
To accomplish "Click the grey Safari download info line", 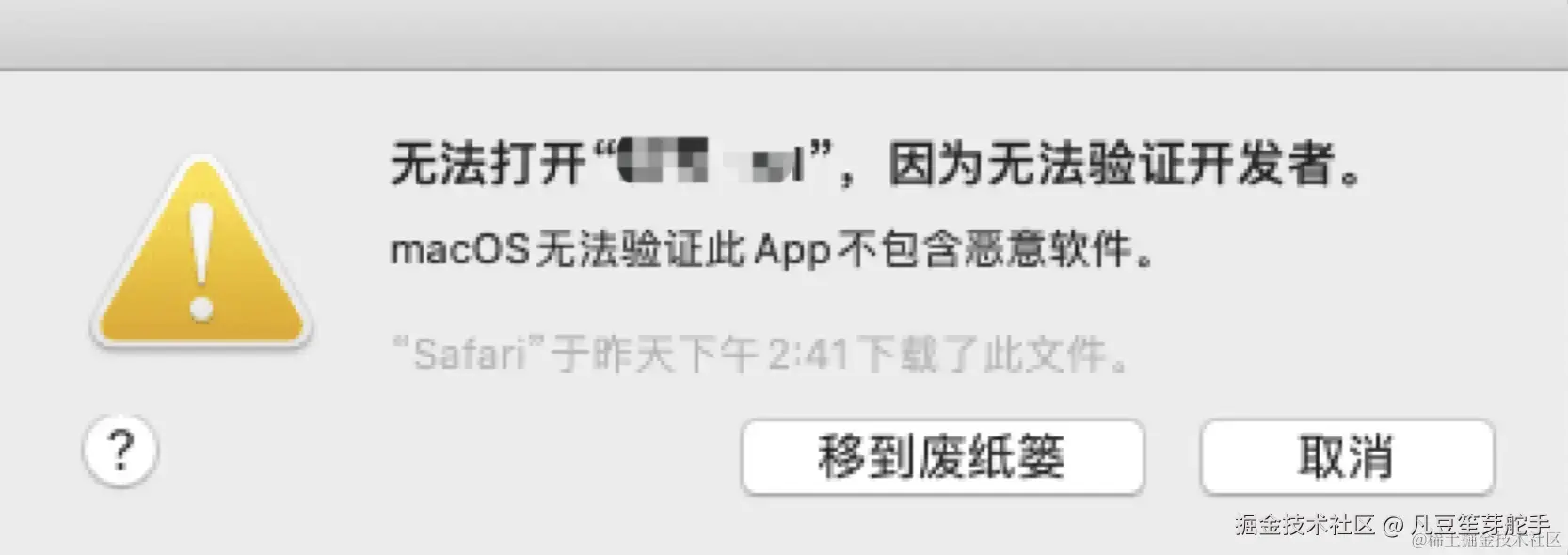I will pyautogui.click(x=759, y=355).
